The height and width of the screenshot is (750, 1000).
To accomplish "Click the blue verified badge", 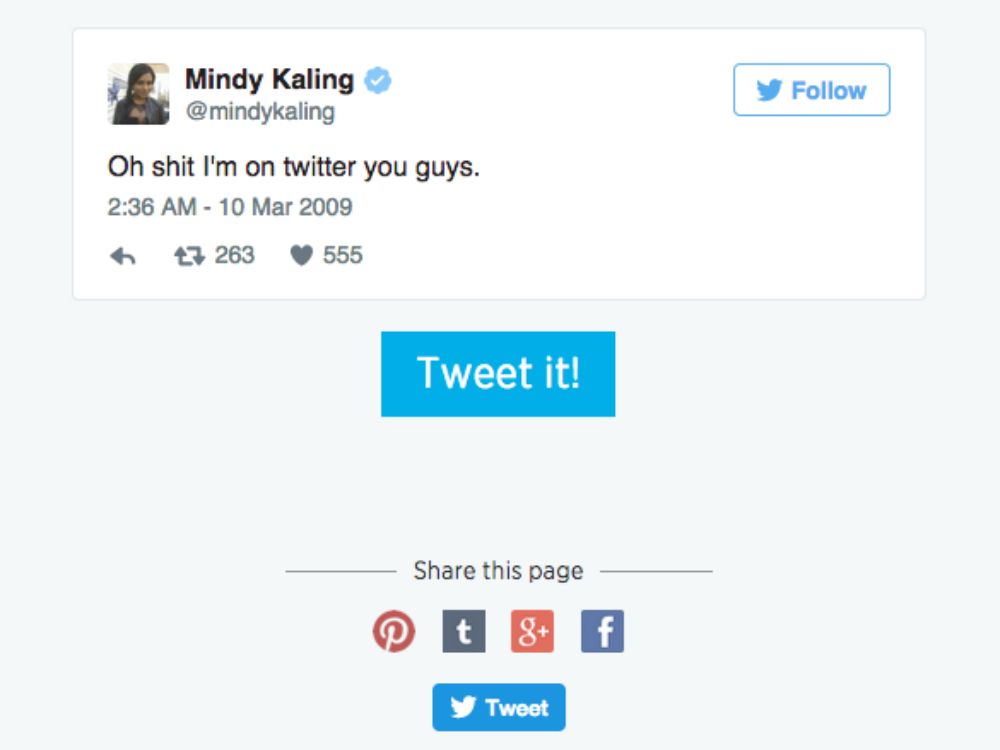I will point(377,80).
